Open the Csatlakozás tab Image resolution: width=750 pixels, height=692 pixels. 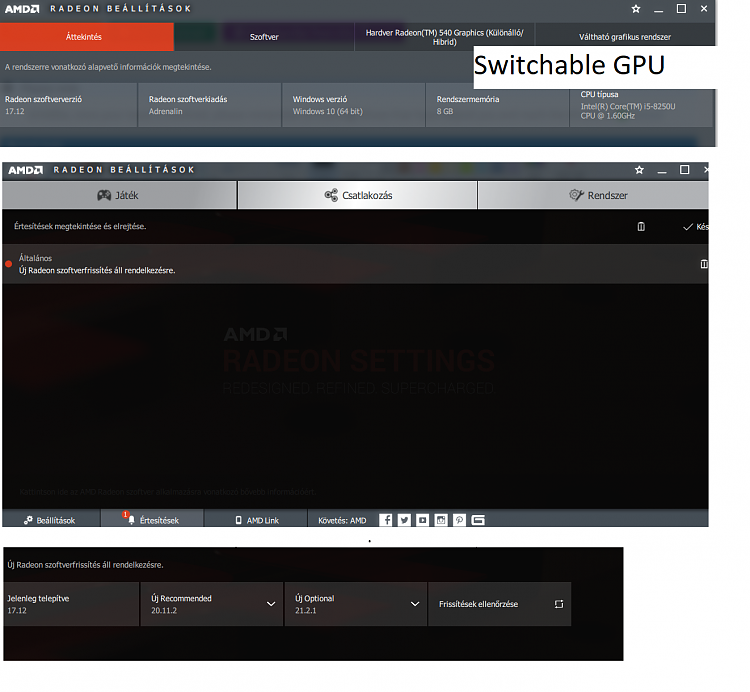point(357,195)
